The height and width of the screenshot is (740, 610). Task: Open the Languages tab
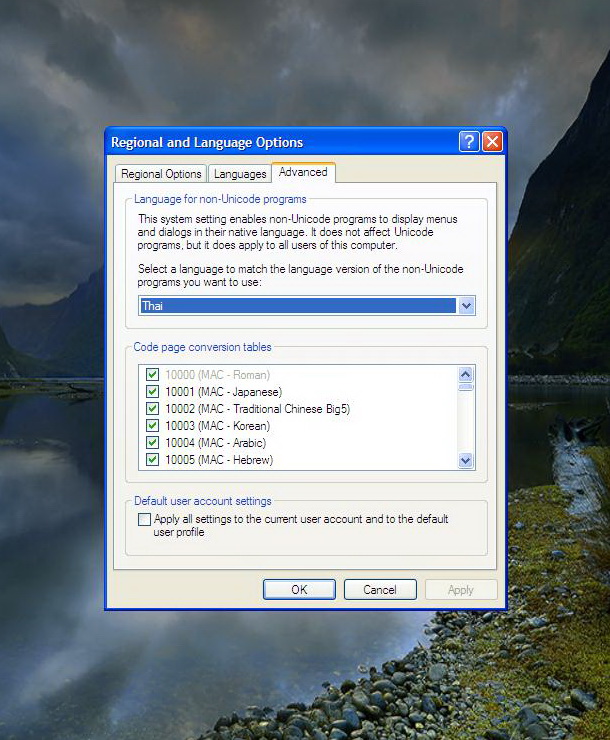[x=240, y=174]
